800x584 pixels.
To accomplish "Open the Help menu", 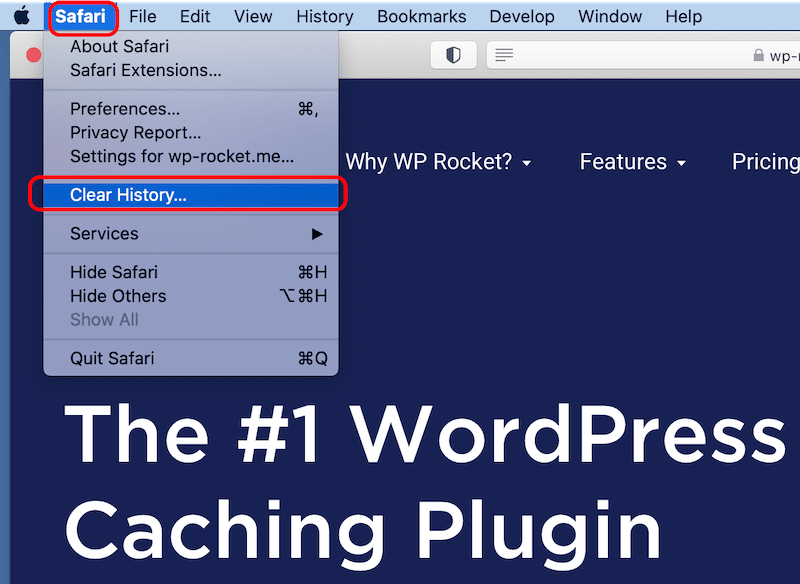I will (683, 16).
